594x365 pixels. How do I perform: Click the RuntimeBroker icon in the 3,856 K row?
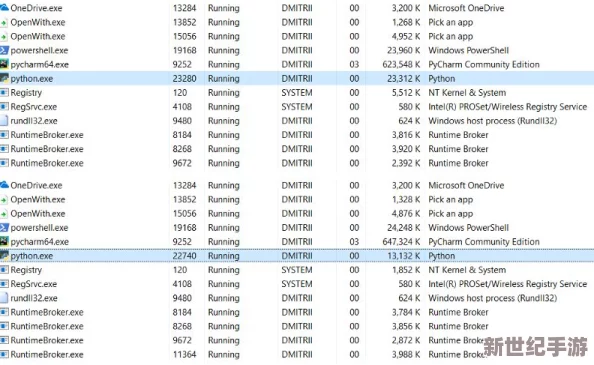pos(4,326)
